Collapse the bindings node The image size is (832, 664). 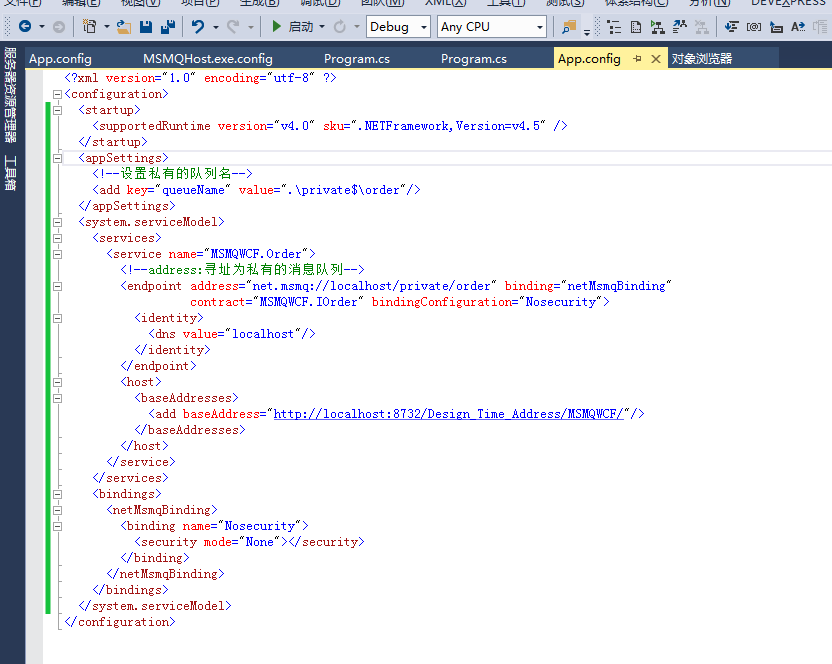point(57,494)
